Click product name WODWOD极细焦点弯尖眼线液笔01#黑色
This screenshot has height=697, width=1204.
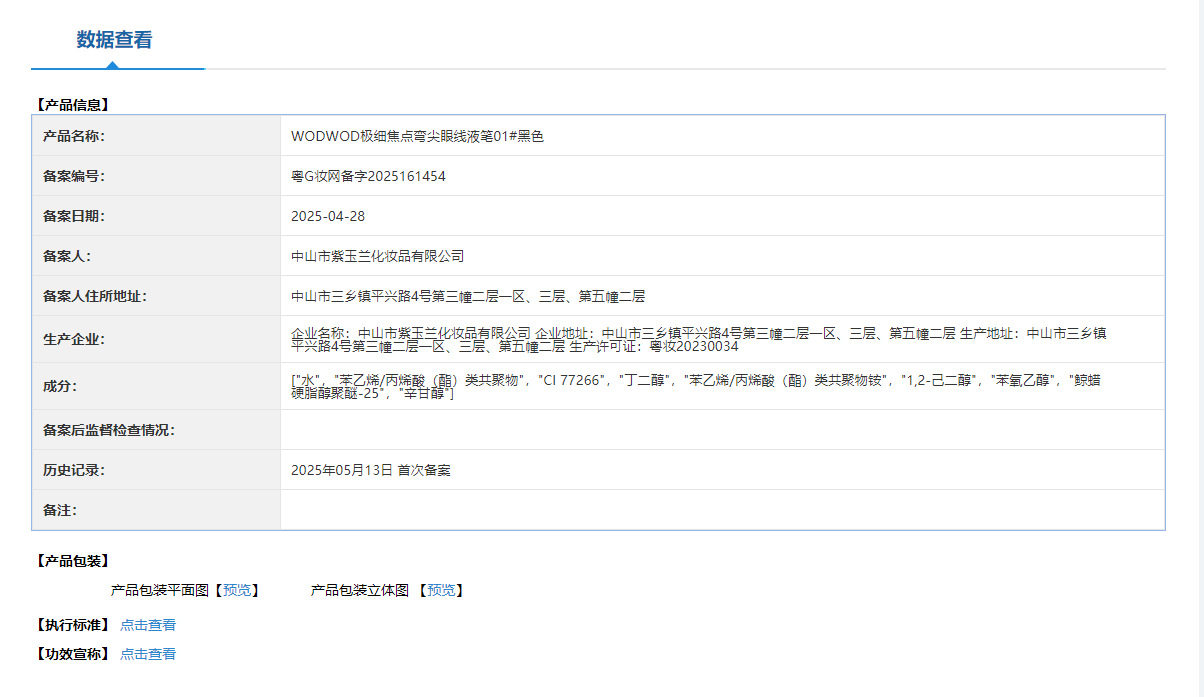(x=417, y=136)
